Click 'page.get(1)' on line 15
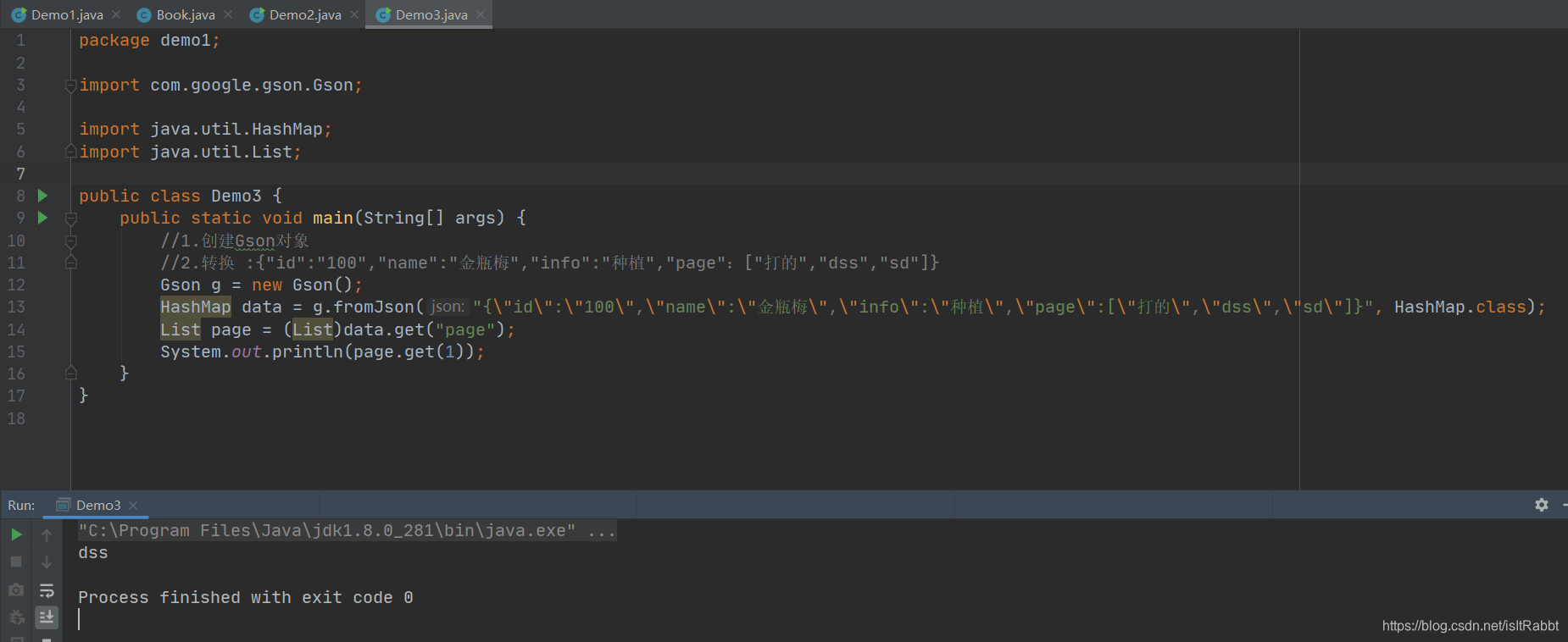1568x642 pixels. (409, 352)
